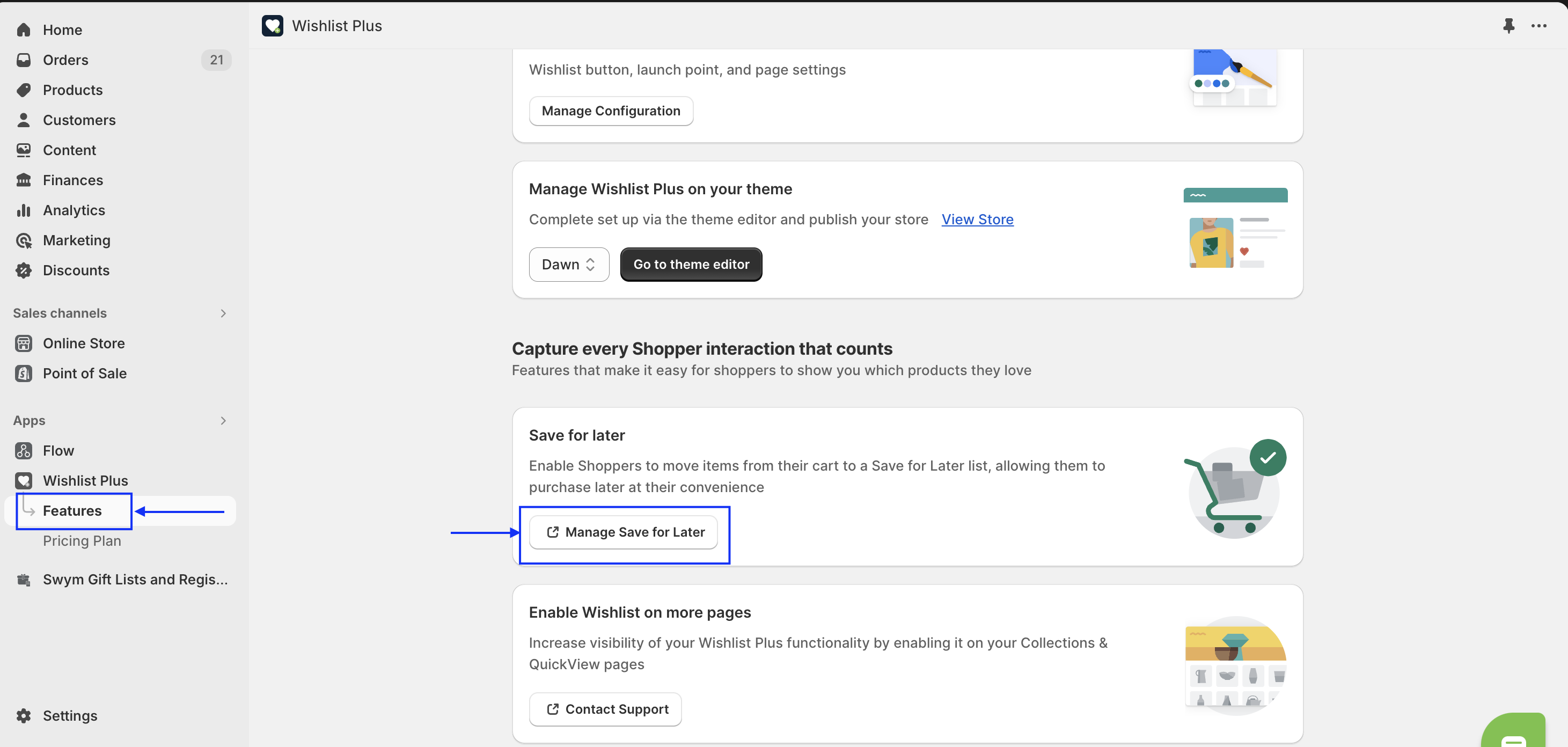
Task: Open the Flow app in the sidebar
Action: coord(58,451)
